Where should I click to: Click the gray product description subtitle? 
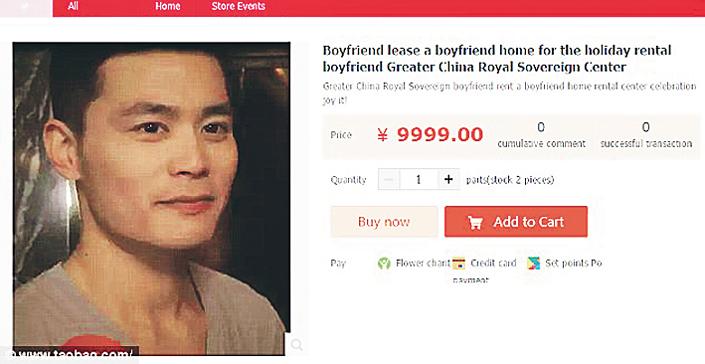509,93
